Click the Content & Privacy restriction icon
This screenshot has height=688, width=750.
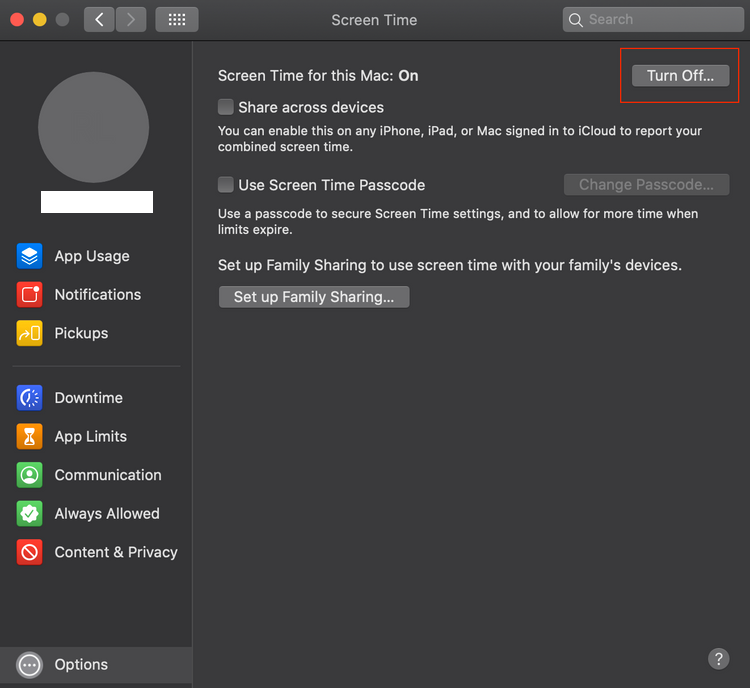click(x=30, y=552)
